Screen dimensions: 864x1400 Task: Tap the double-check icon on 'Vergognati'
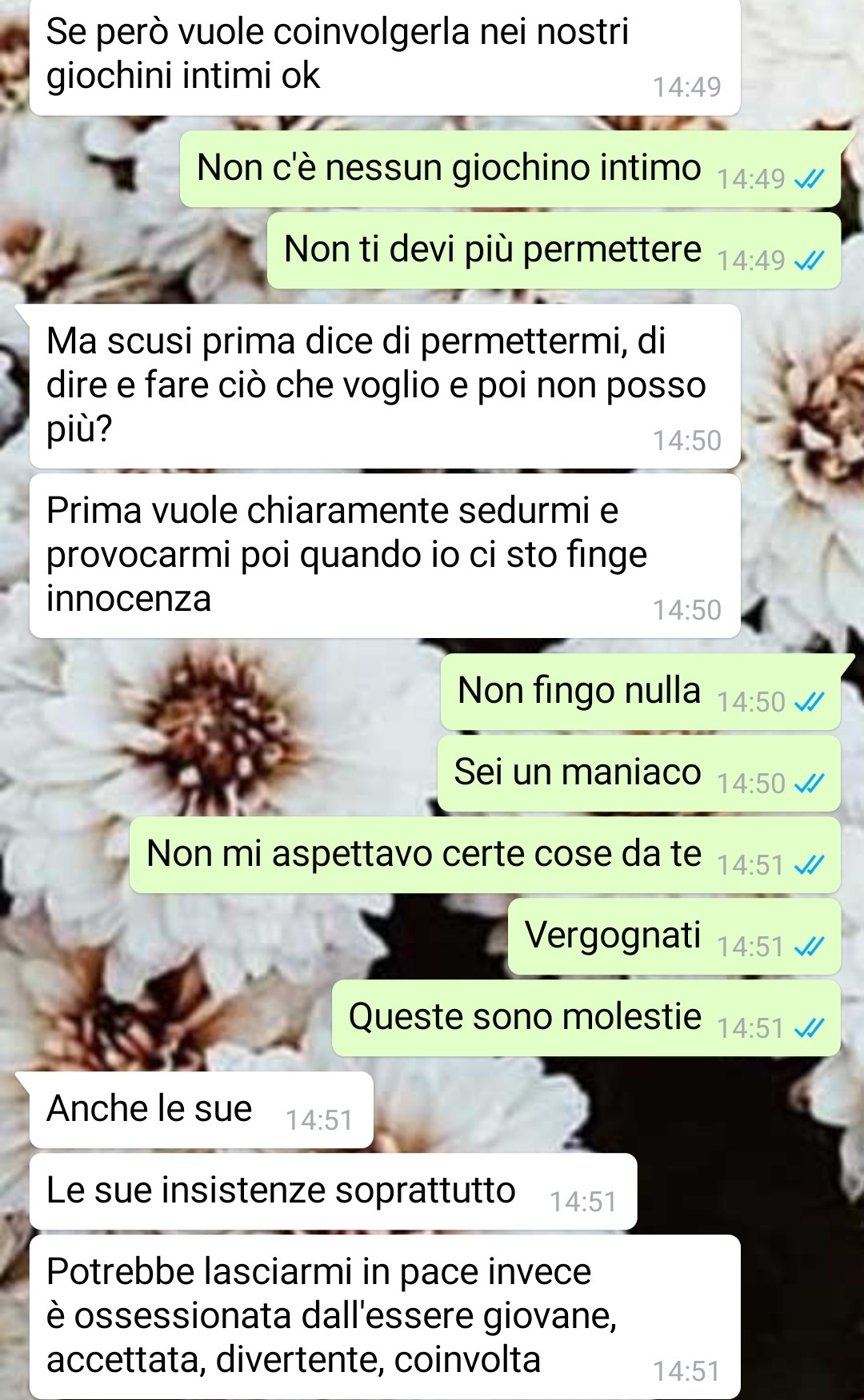[x=809, y=947]
